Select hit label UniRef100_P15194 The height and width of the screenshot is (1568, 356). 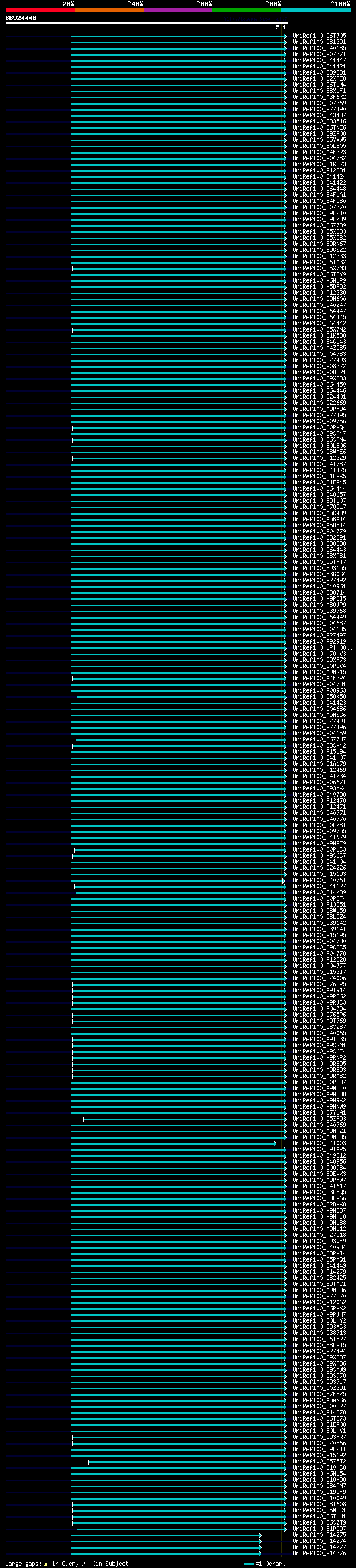click(319, 752)
